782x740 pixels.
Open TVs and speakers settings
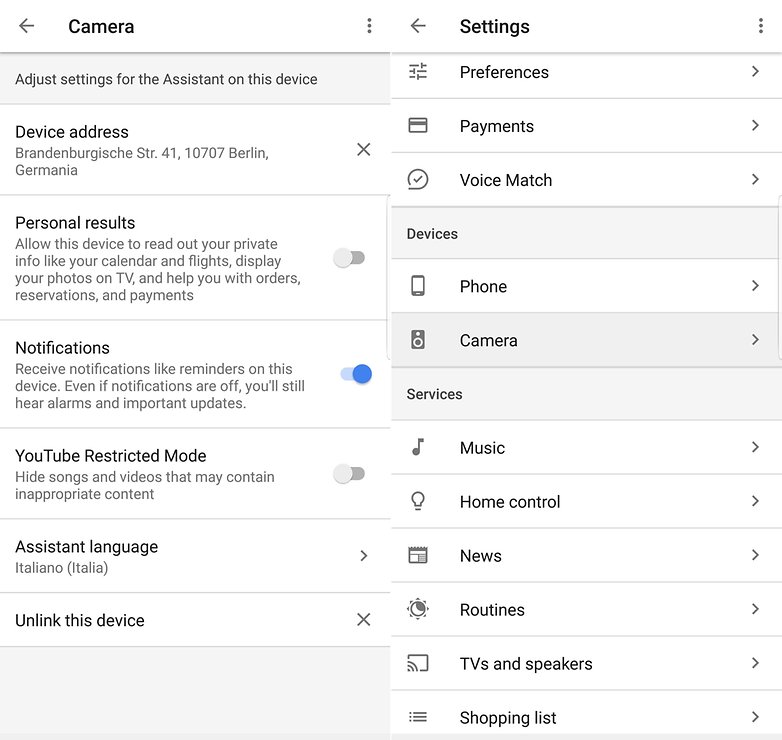coord(586,663)
